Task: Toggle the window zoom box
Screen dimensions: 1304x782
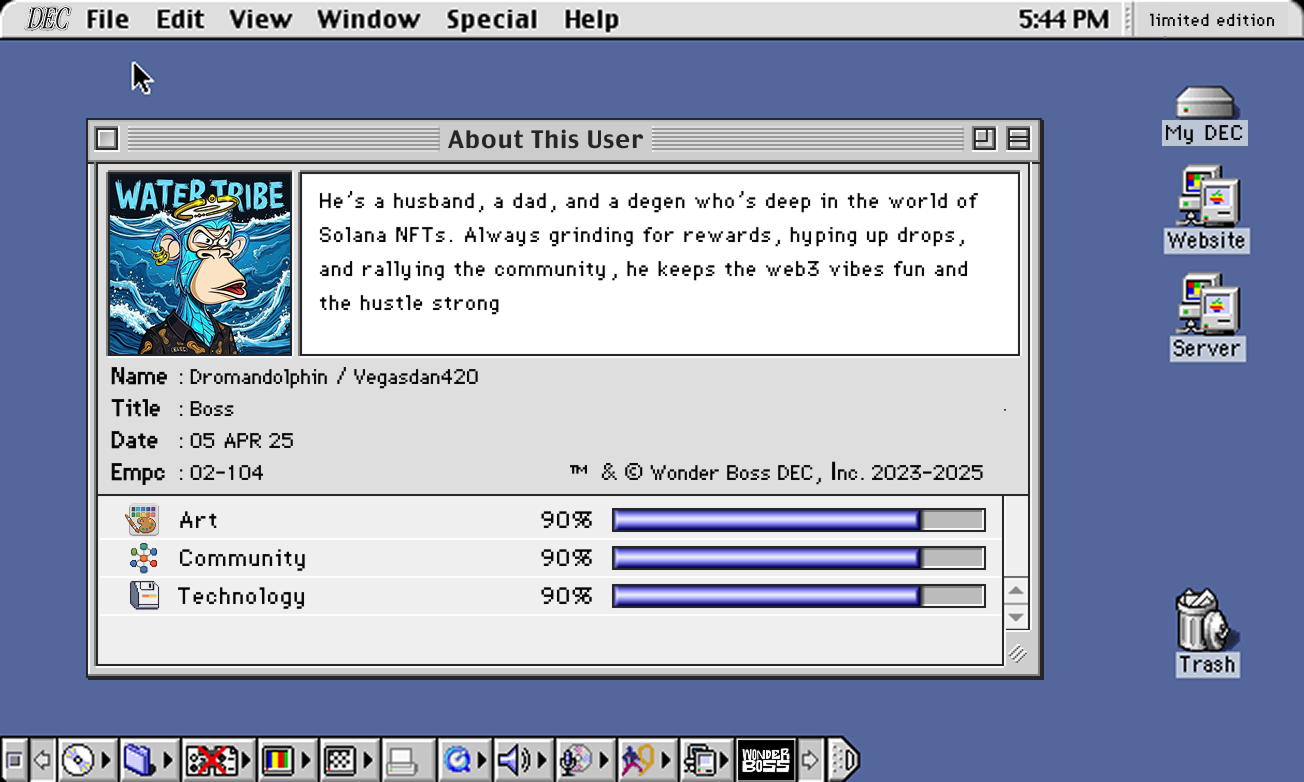Action: coord(984,139)
